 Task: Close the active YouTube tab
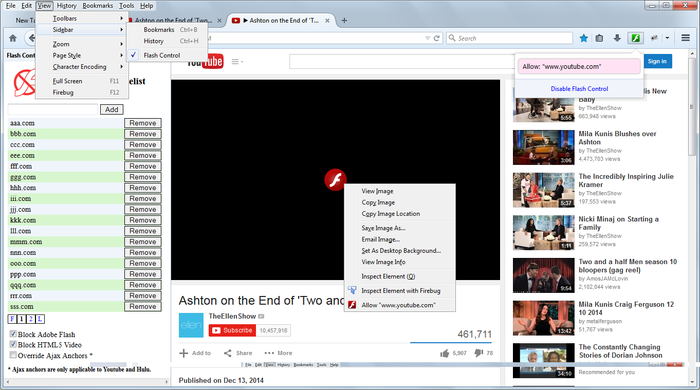327,21
